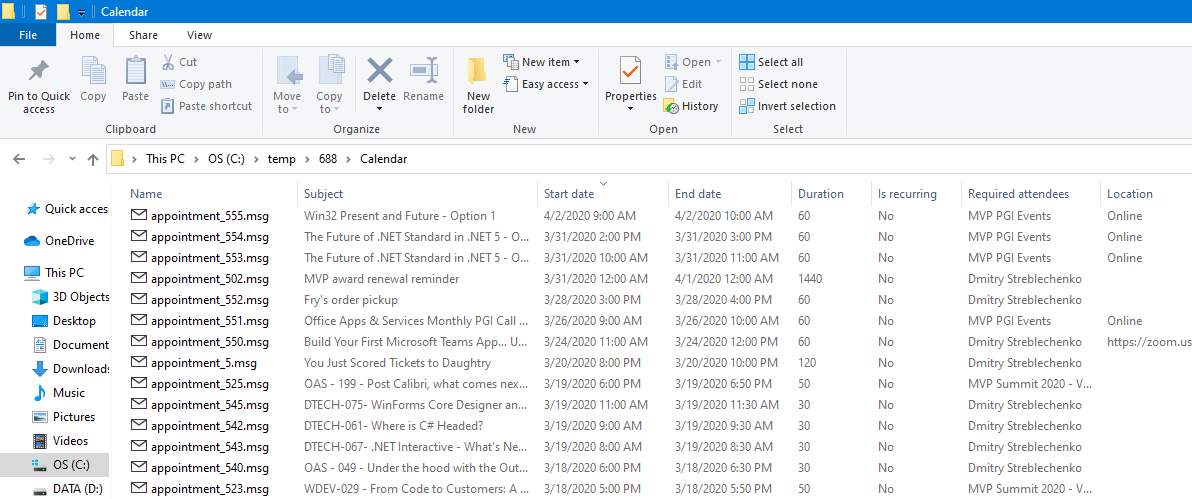The image size is (1192, 499).
Task: Click Pin to Quick access icon
Action: (39, 72)
